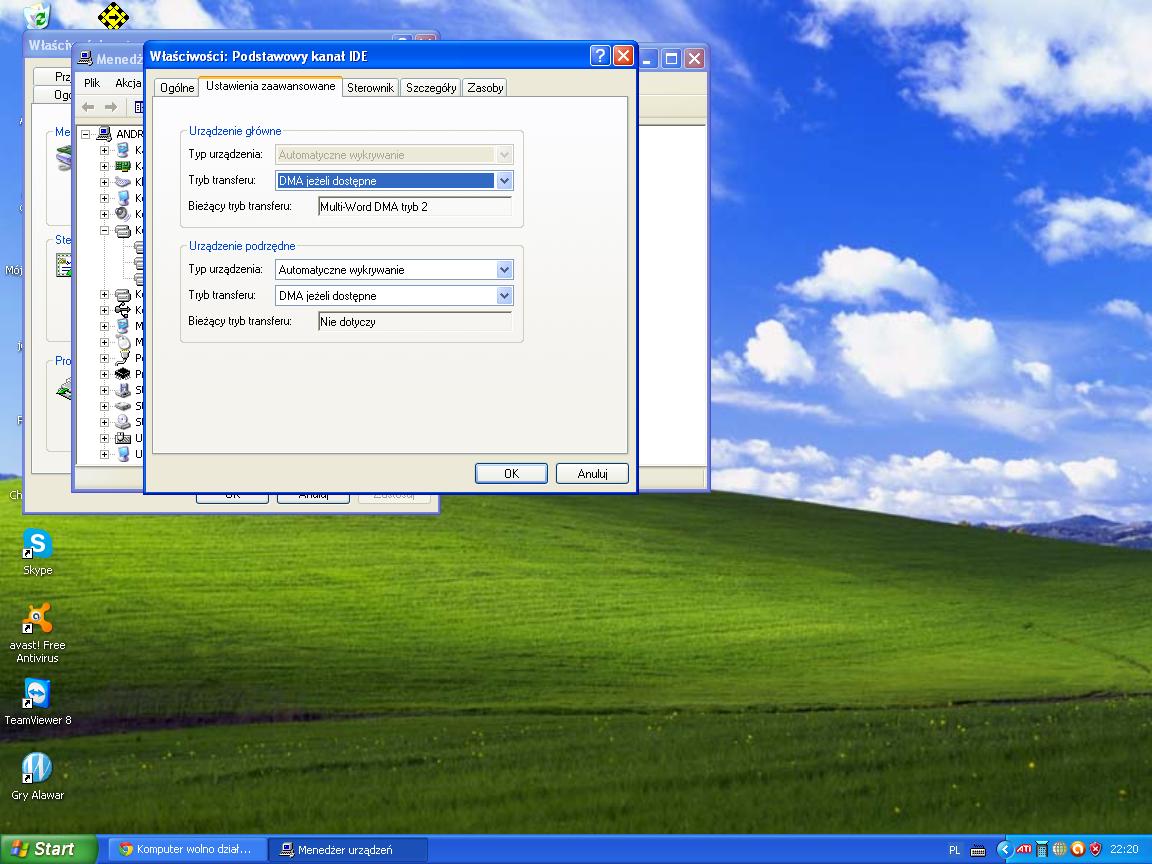Image resolution: width=1152 pixels, height=864 pixels.
Task: Maximize the Device Manager window
Action: (x=671, y=59)
